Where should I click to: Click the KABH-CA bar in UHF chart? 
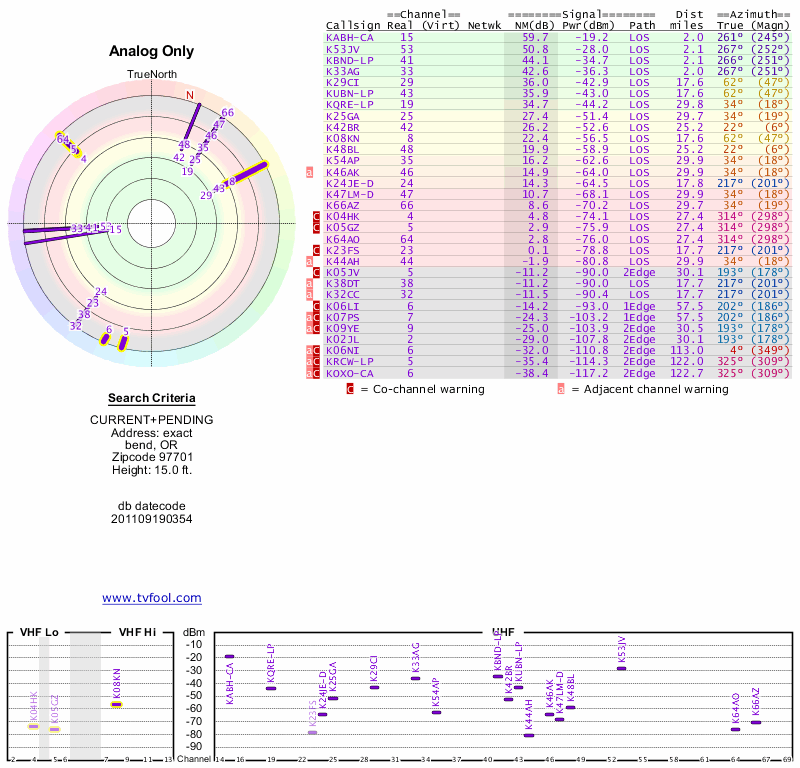[230, 657]
